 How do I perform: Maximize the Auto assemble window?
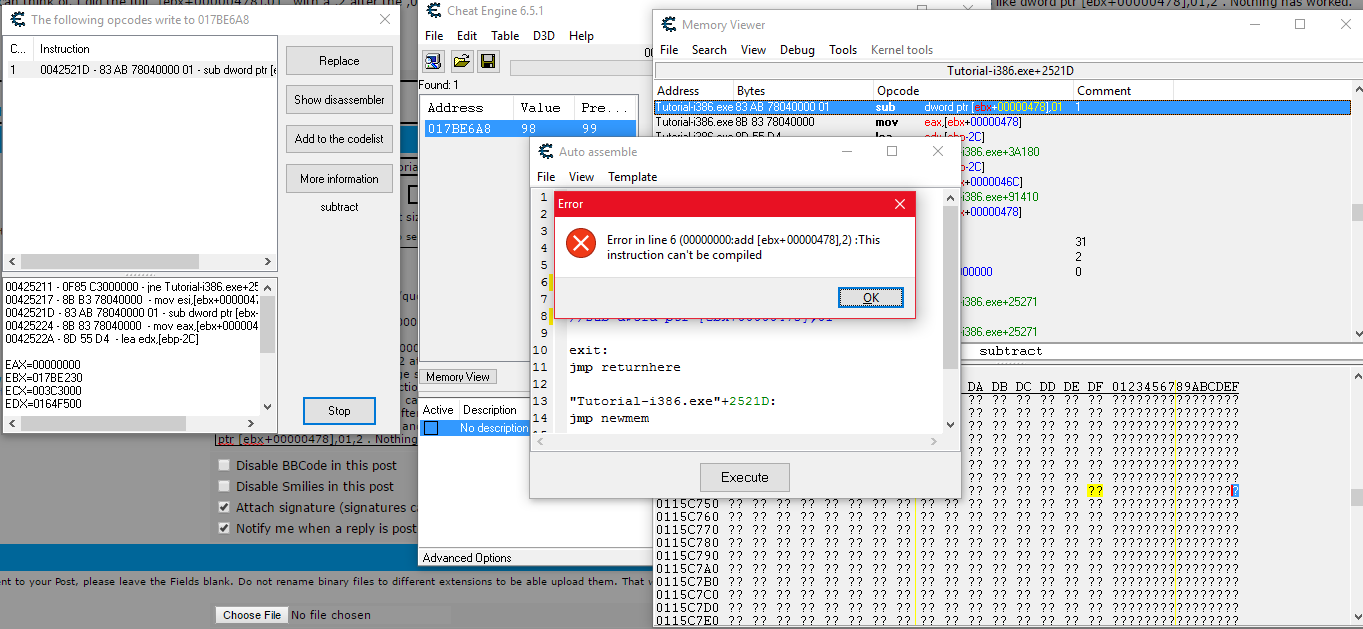(892, 151)
